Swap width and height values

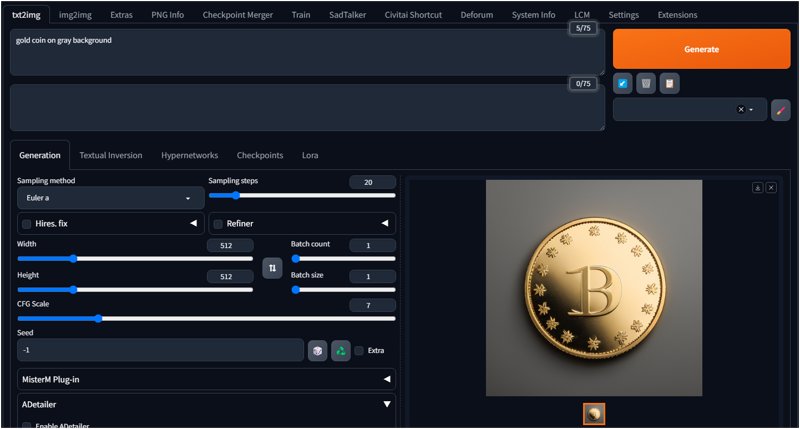click(x=272, y=268)
